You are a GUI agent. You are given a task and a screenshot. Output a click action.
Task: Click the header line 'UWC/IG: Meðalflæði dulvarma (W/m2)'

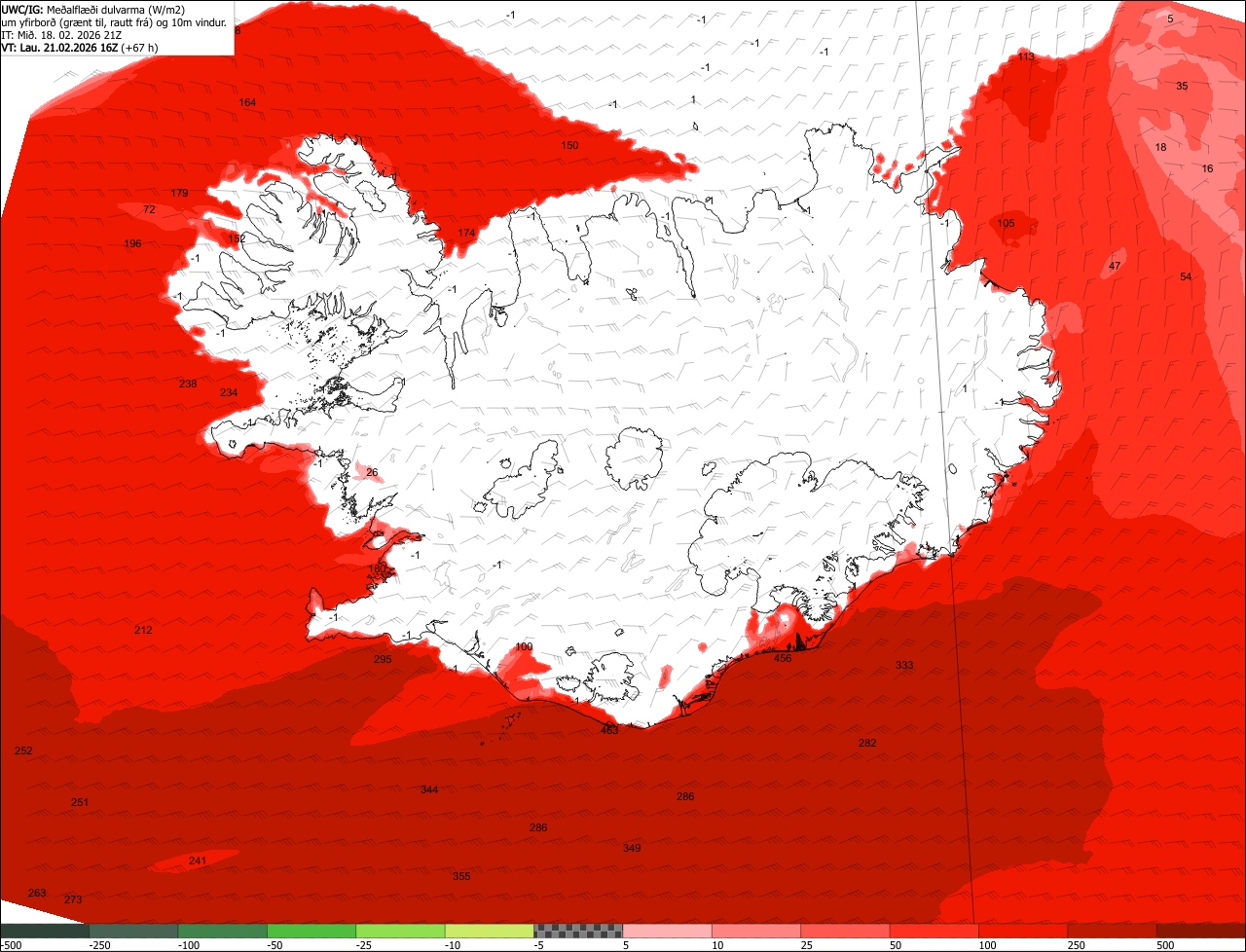pyautogui.click(x=93, y=9)
